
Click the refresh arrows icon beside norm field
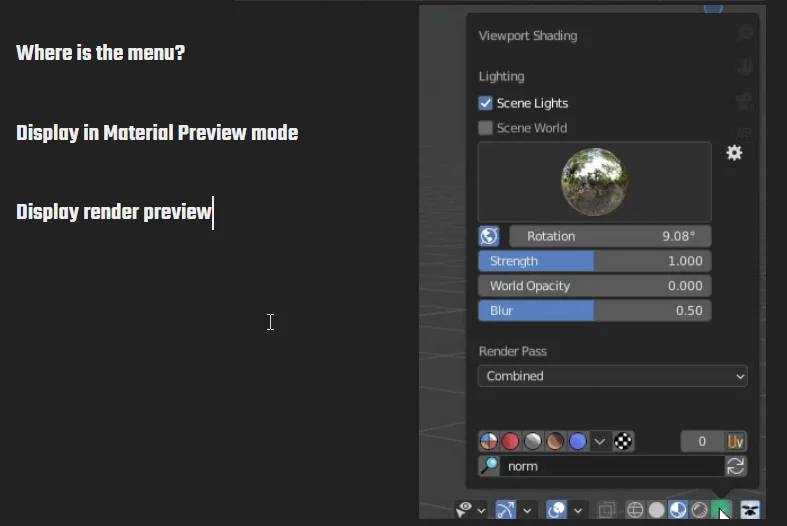[x=736, y=466]
